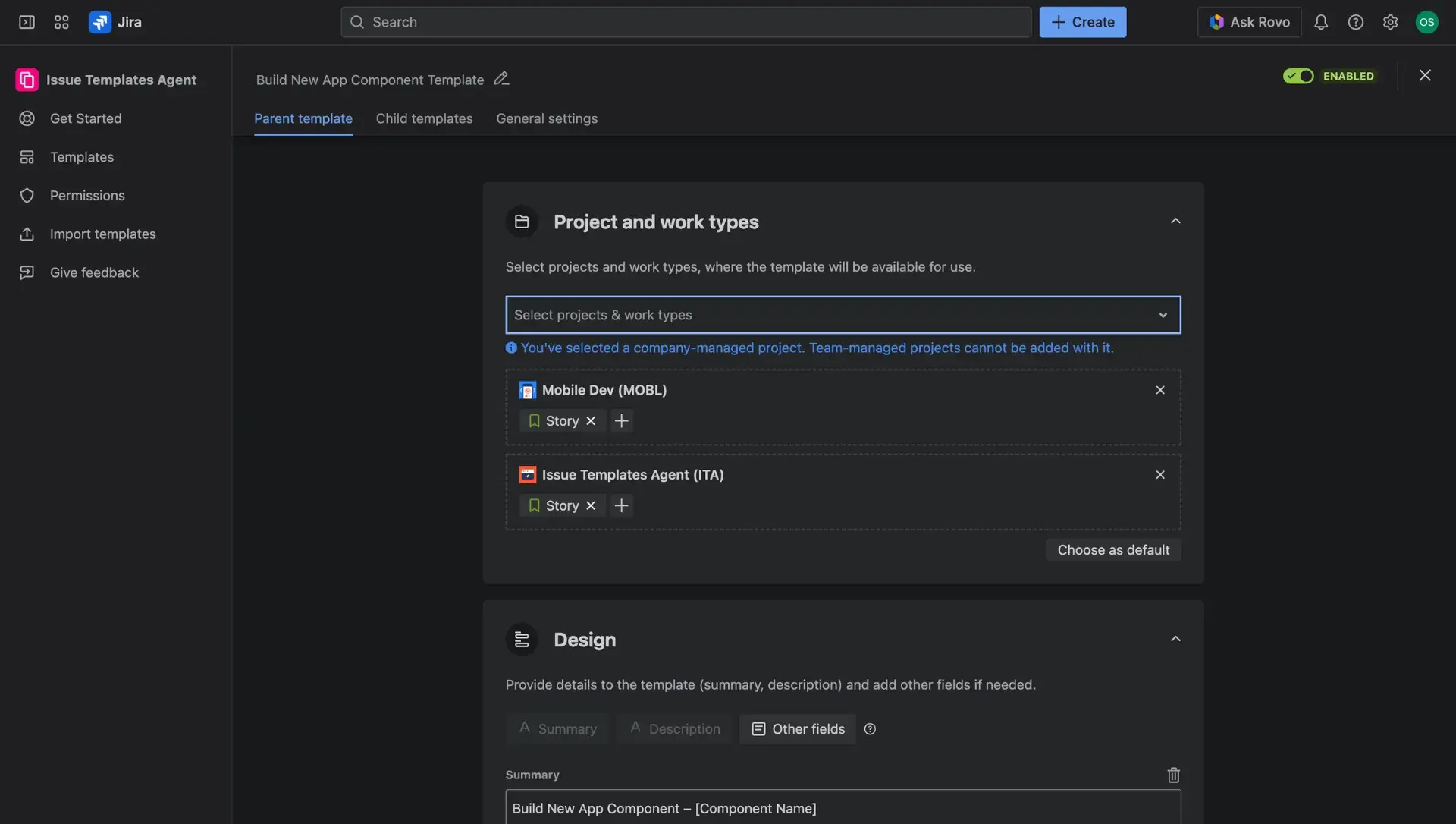Delete Summary field via trash icon

pyautogui.click(x=1174, y=775)
